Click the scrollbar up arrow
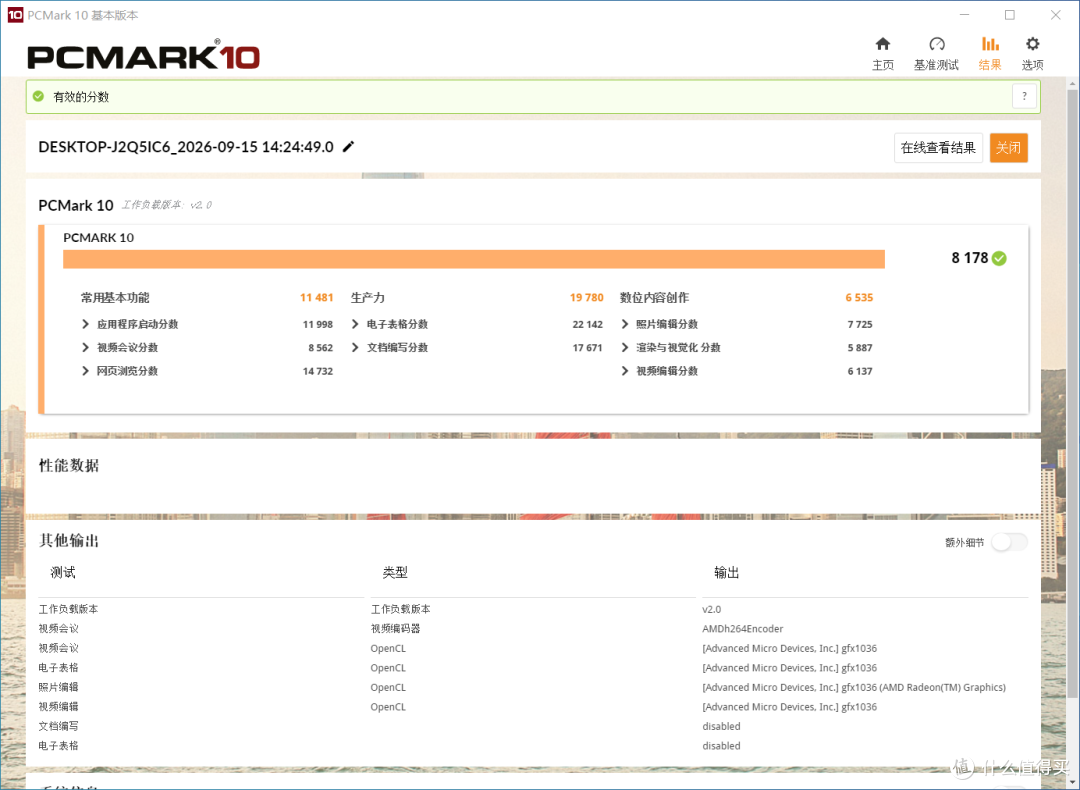The height and width of the screenshot is (790, 1080). click(1072, 83)
